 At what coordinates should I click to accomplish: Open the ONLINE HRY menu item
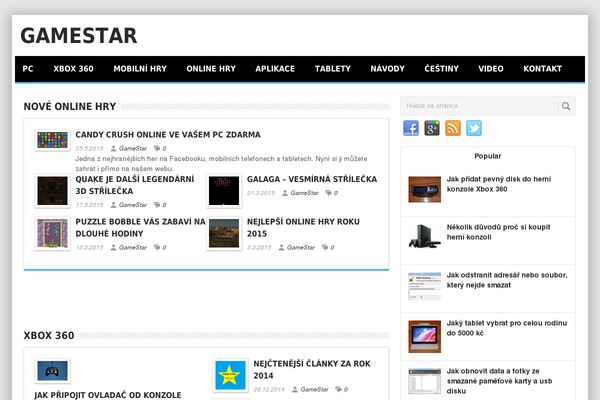tap(211, 69)
